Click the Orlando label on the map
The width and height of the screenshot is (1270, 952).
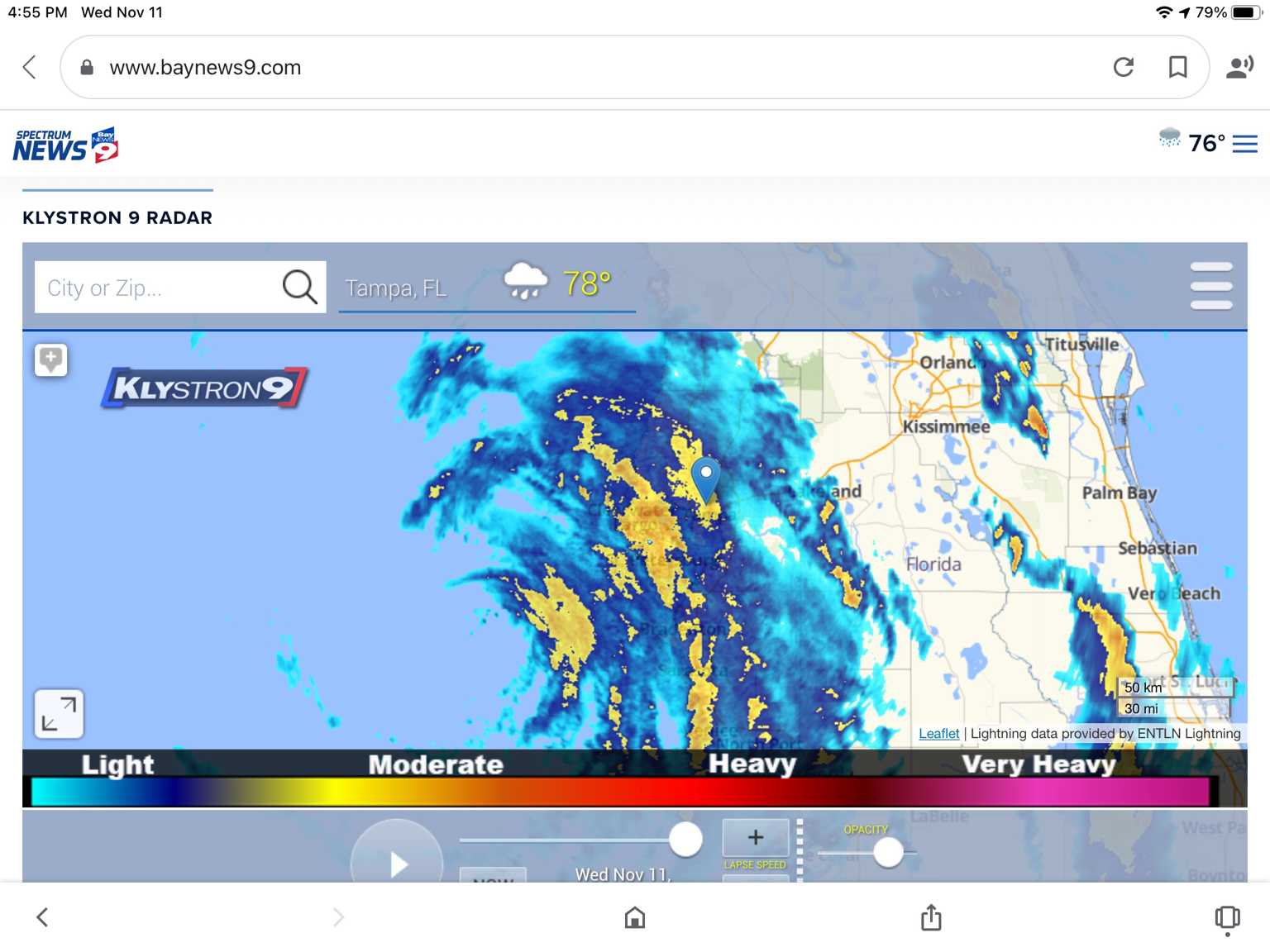pos(952,362)
